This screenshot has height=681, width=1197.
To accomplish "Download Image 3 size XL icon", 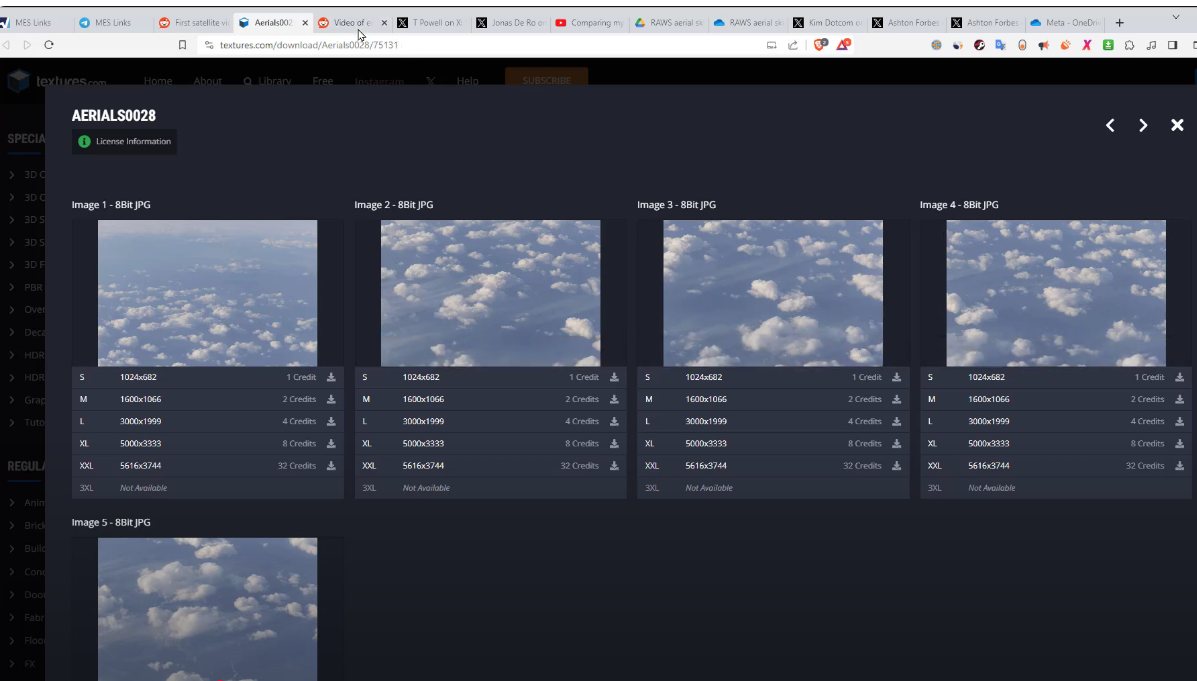I will pyautogui.click(x=896, y=444).
